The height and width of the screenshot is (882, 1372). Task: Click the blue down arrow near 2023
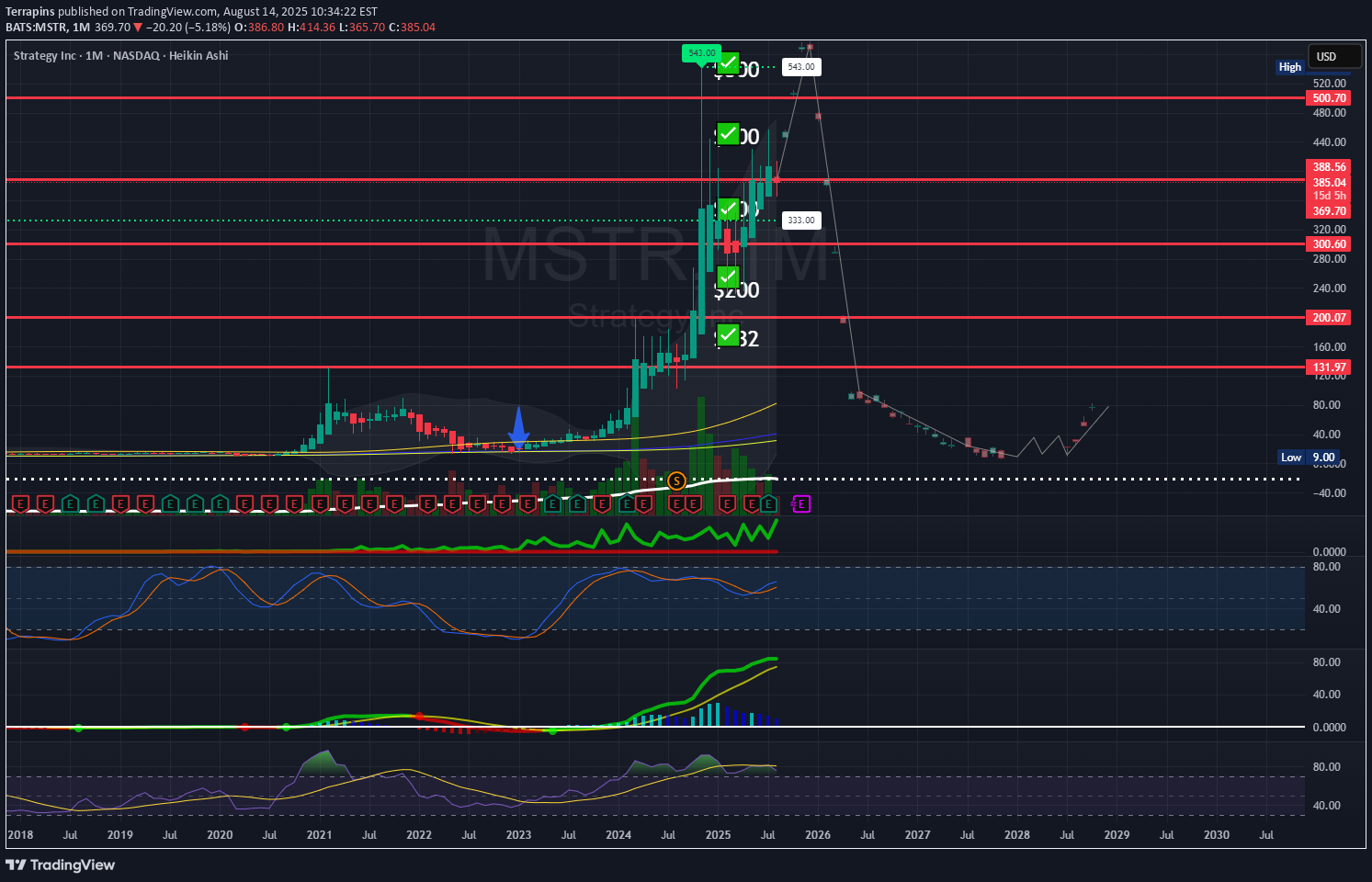coord(518,427)
